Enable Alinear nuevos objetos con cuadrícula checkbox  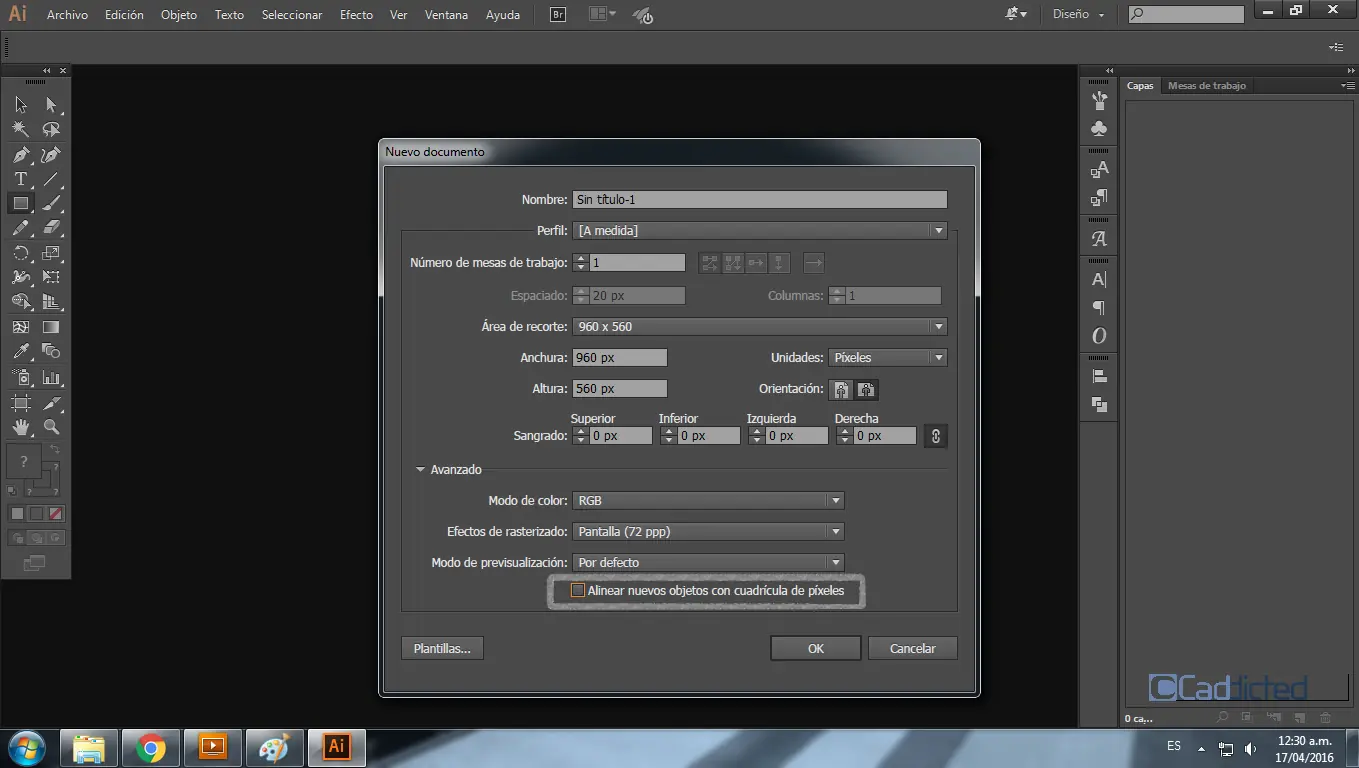577,591
